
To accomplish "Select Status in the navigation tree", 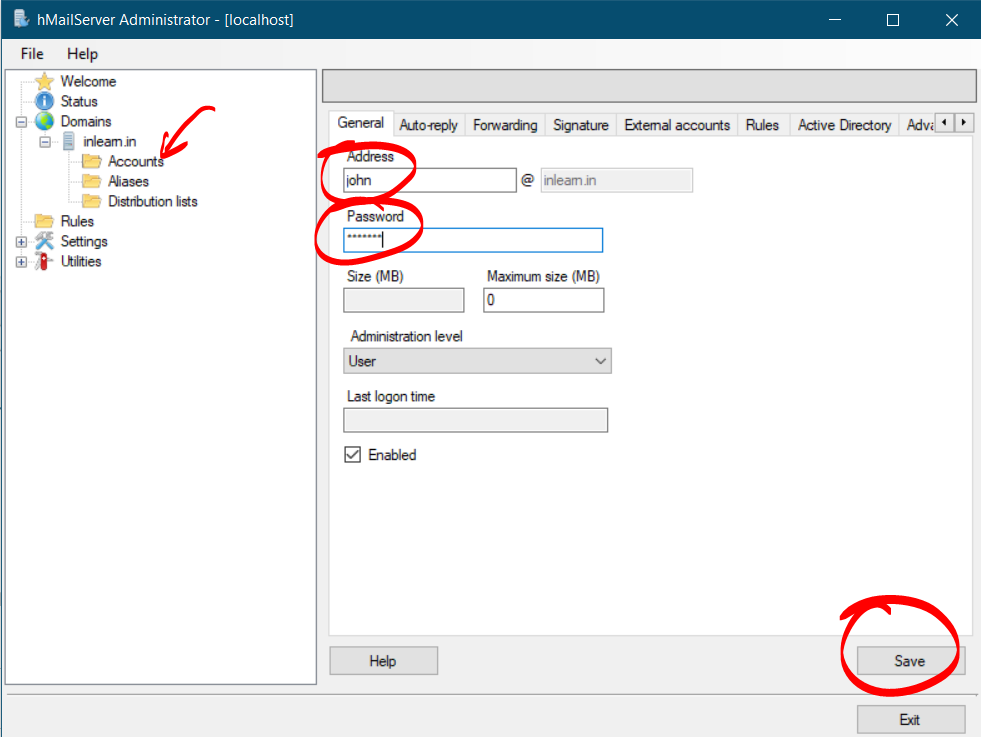I will [79, 101].
